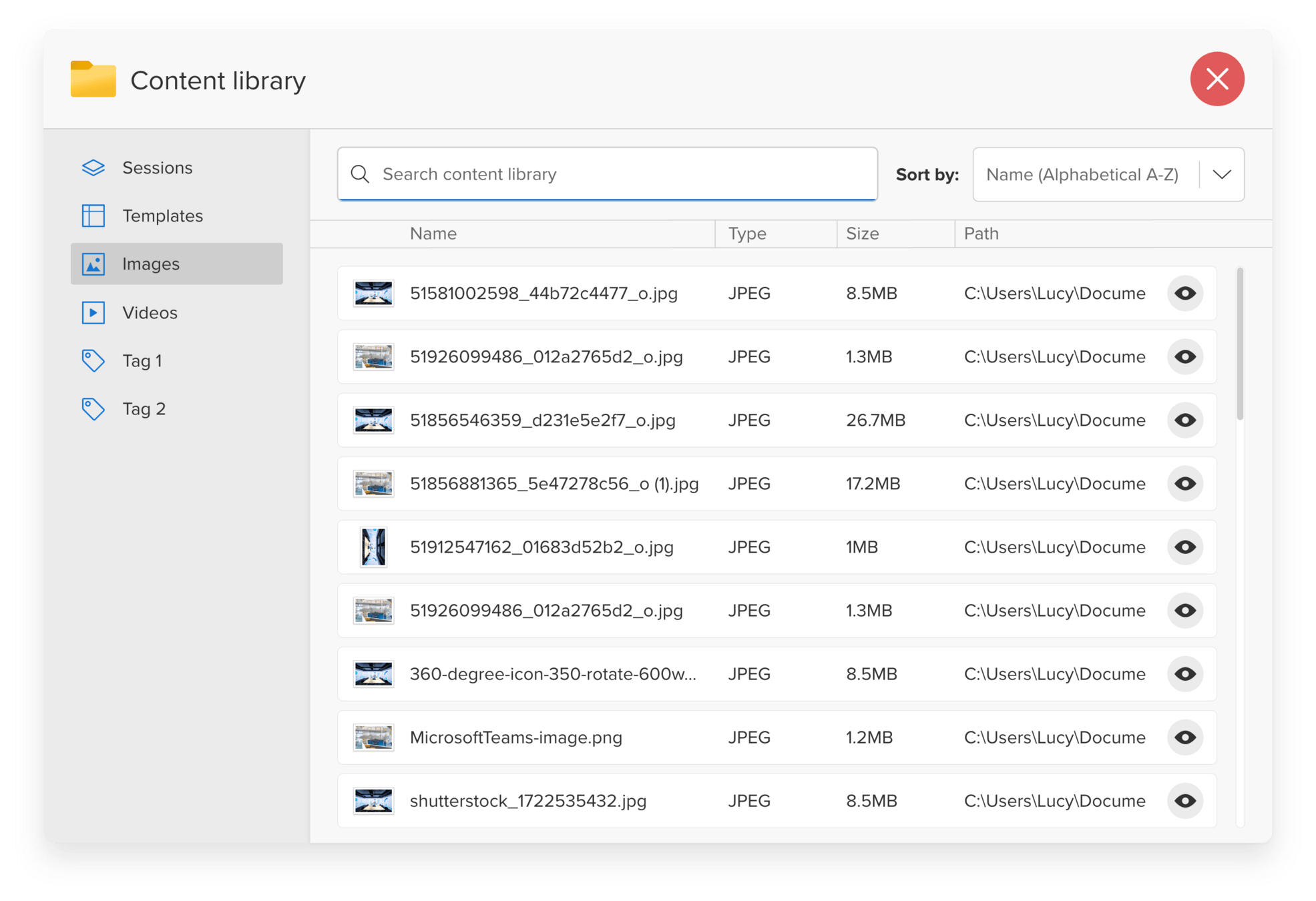1316x901 pixels.
Task: Click the vertical scrollbar of file list
Action: tap(1240, 344)
